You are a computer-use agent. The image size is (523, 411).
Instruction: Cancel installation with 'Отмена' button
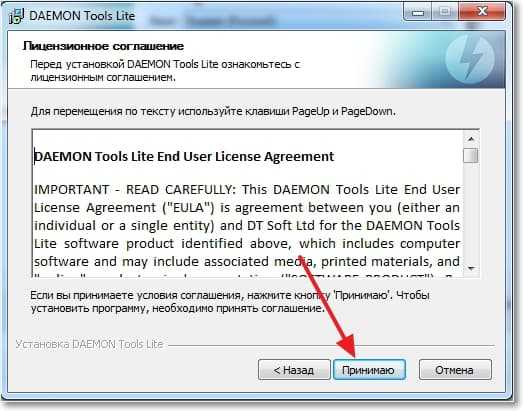coord(455,370)
